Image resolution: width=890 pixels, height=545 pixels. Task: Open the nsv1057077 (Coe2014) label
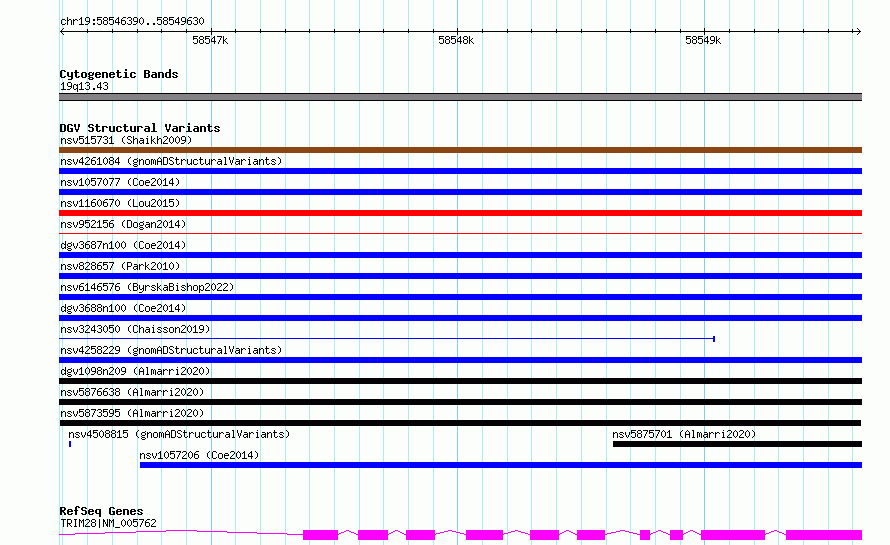pos(120,182)
